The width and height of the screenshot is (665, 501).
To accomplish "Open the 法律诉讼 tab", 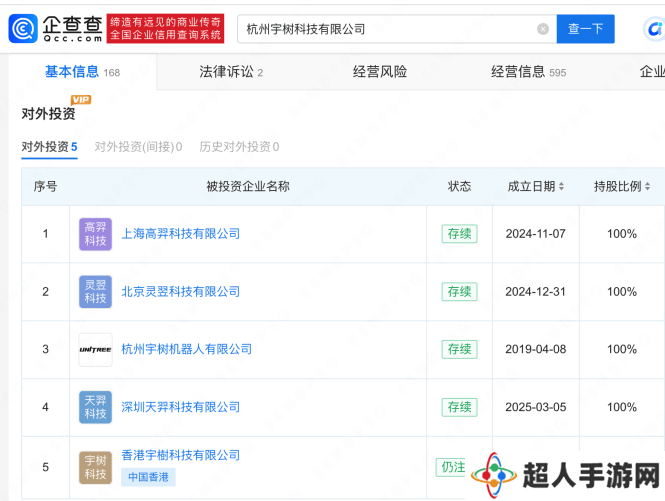I will 231,72.
